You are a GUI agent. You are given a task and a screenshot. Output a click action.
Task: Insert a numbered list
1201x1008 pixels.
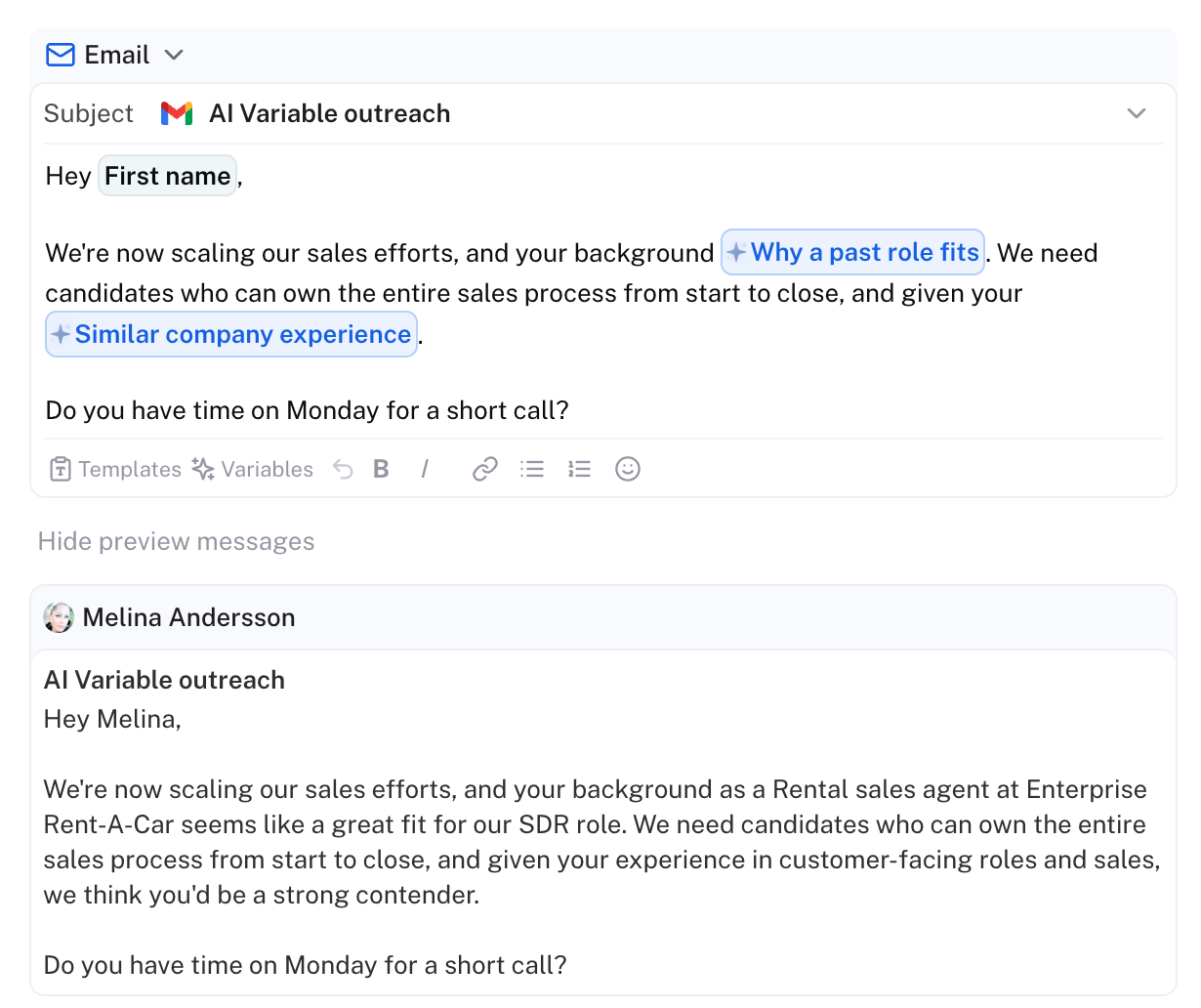579,469
